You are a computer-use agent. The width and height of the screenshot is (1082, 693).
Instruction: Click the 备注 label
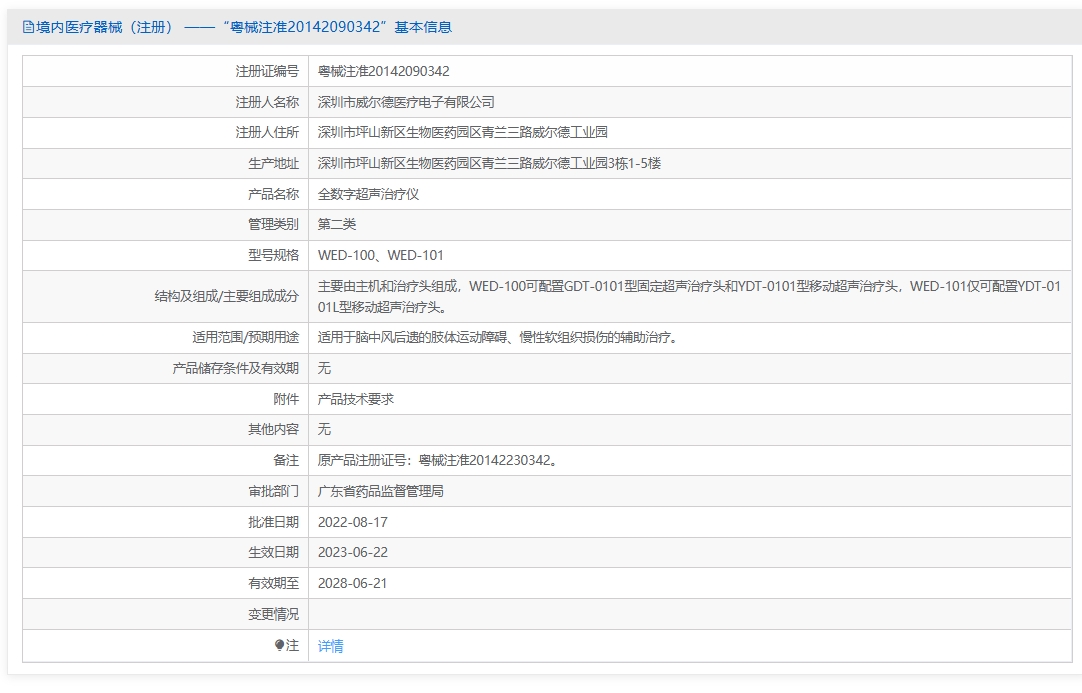pyautogui.click(x=286, y=460)
